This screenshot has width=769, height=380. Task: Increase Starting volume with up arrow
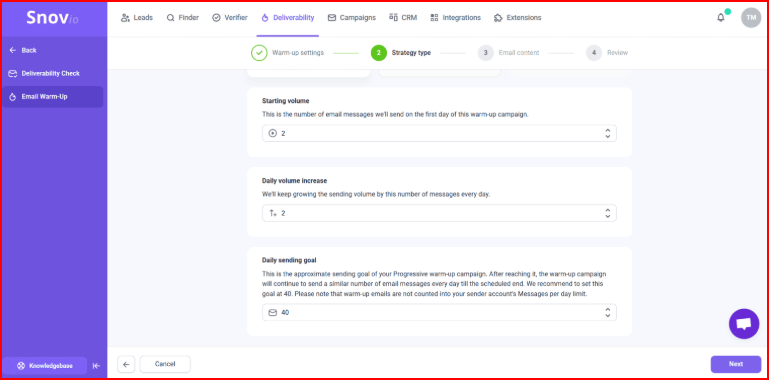tap(608, 130)
